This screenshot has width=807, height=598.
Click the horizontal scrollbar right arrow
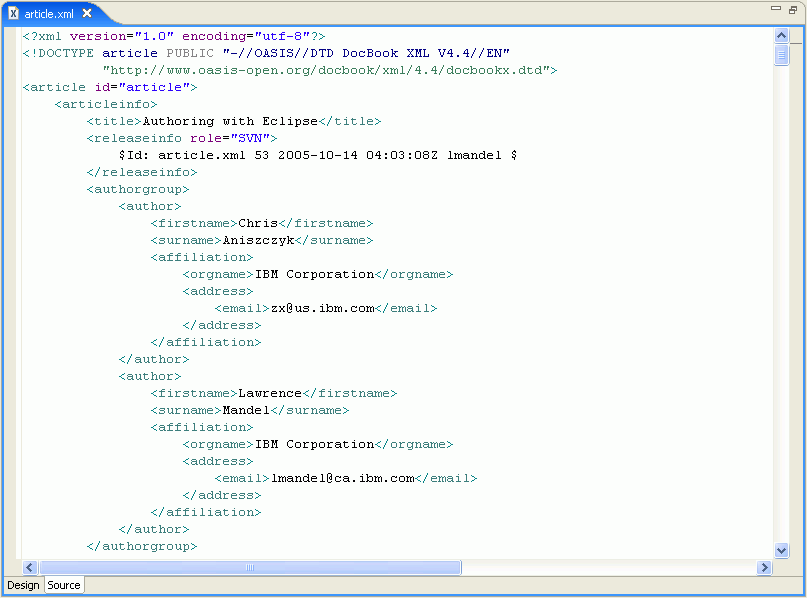pyautogui.click(x=764, y=567)
